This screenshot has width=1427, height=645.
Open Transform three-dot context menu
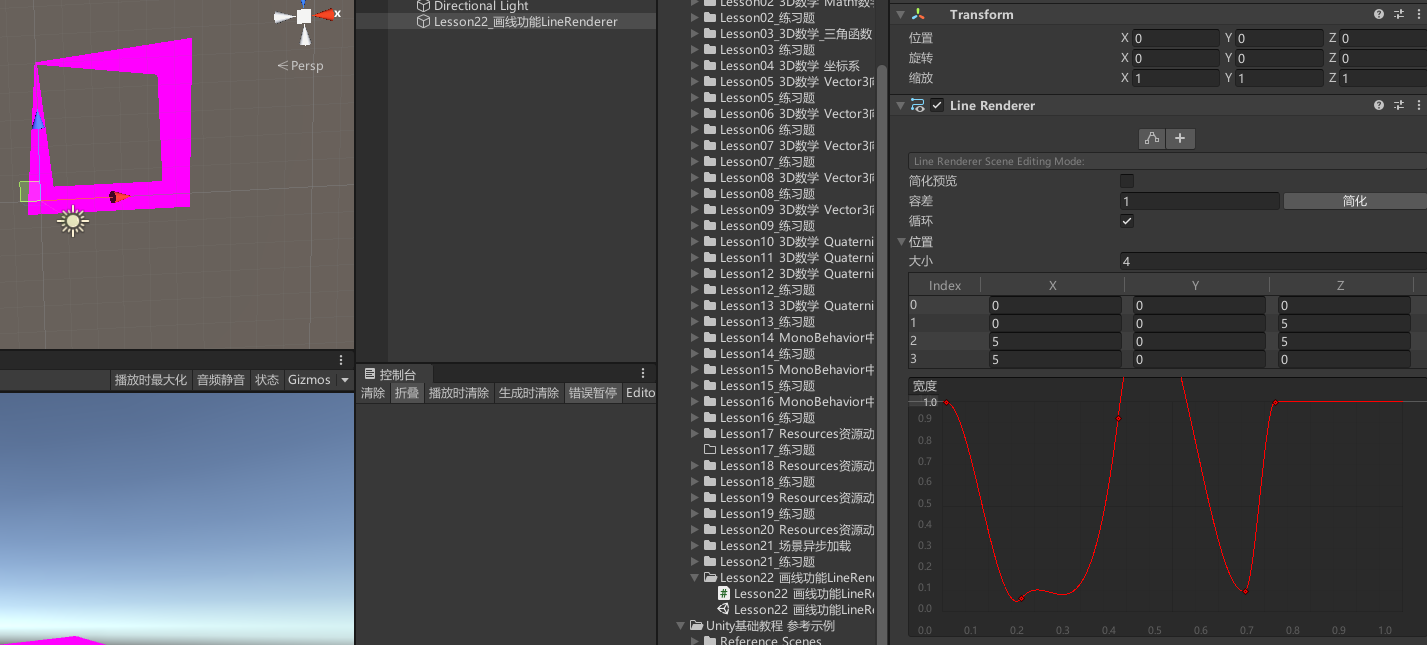coord(1419,14)
